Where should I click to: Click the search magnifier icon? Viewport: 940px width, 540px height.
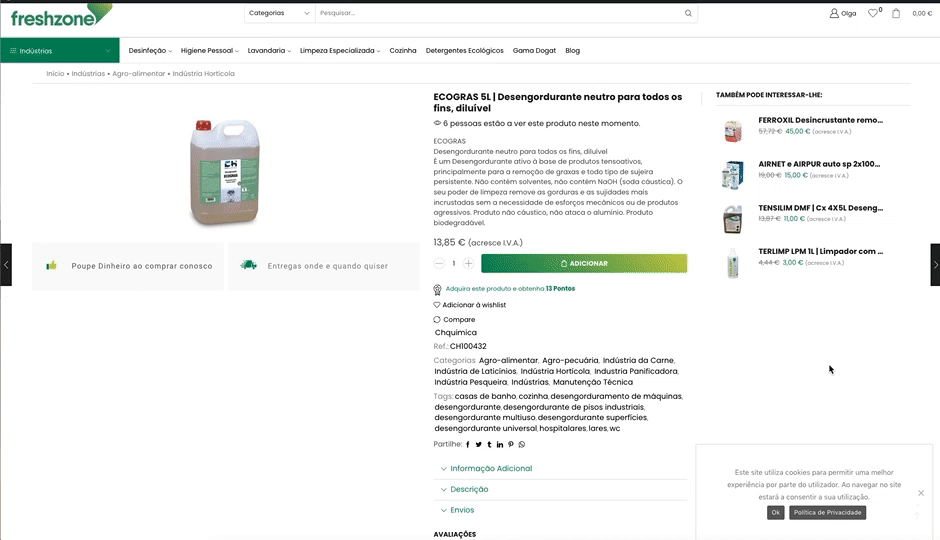(688, 13)
